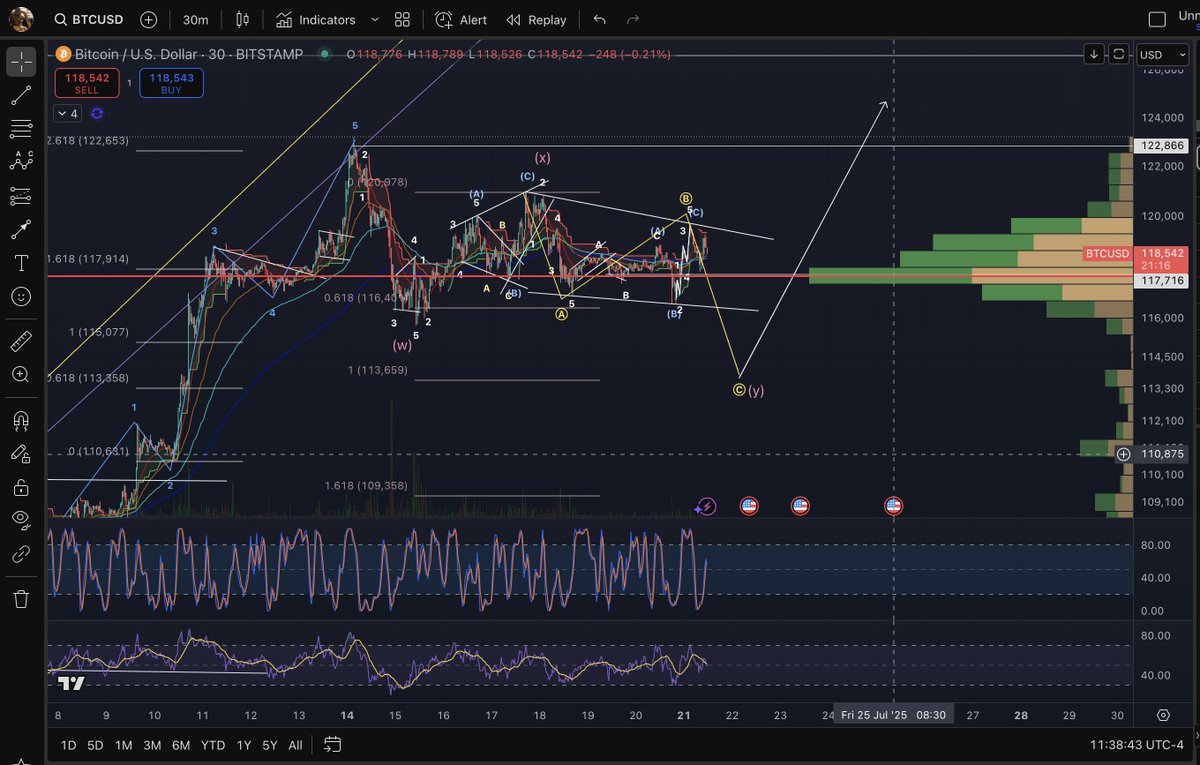Select the 1D time range
Screen dimensions: 1200x765
(68, 745)
